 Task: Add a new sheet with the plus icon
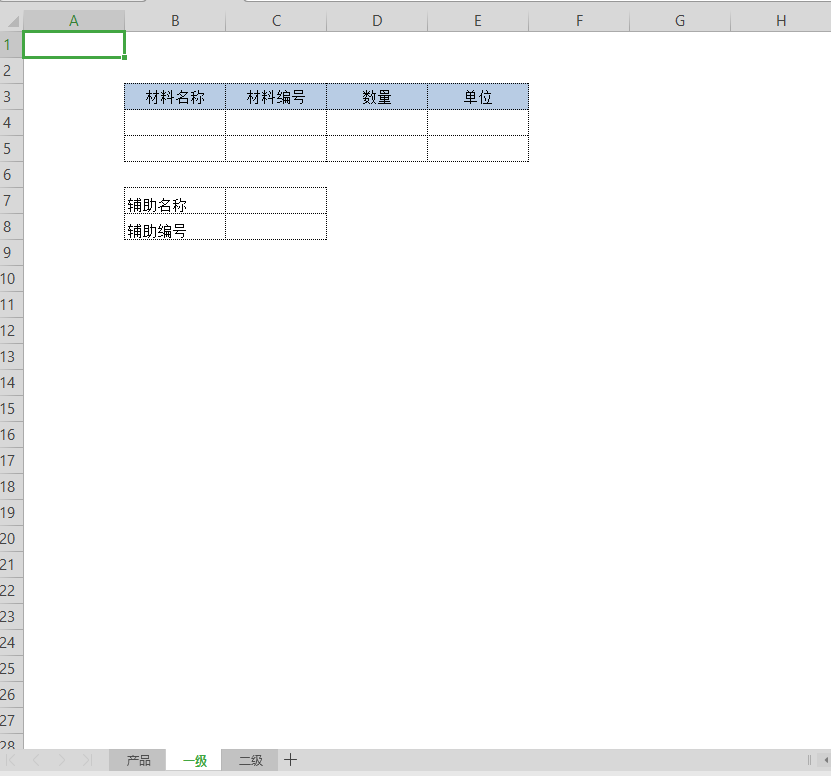pos(290,760)
